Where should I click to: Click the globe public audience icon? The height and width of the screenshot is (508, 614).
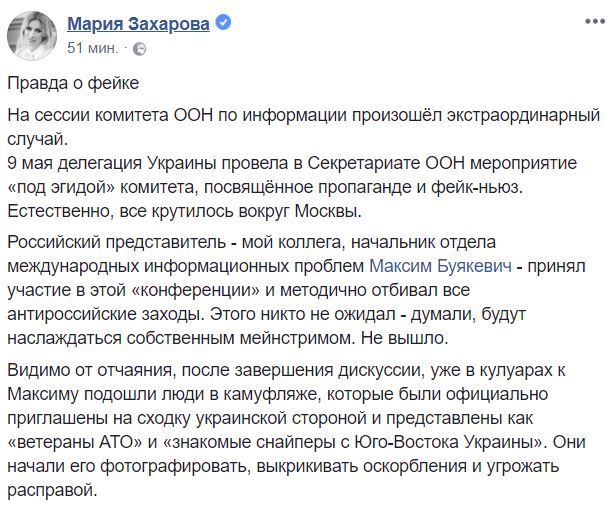click(x=140, y=49)
